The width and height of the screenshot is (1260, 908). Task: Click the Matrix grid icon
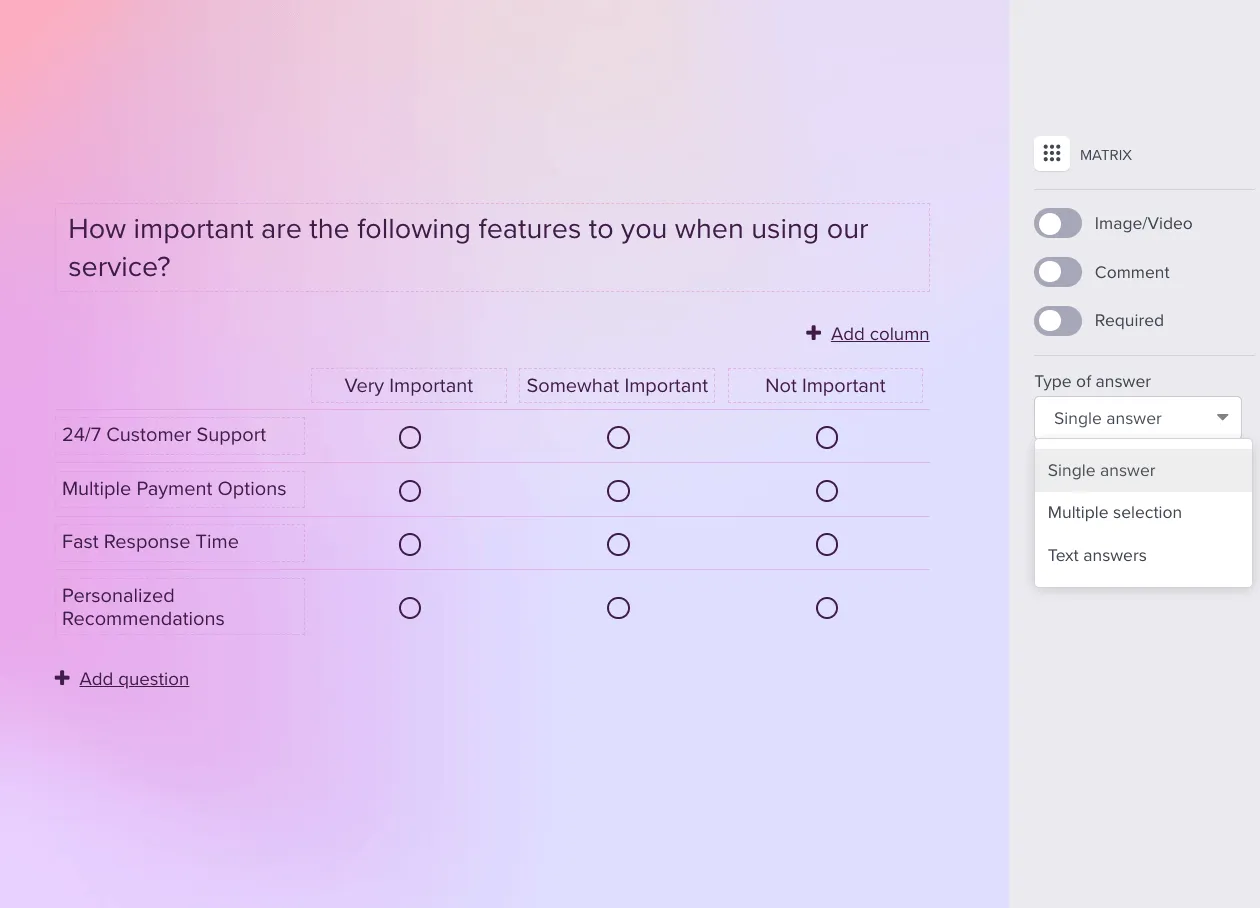click(x=1051, y=154)
